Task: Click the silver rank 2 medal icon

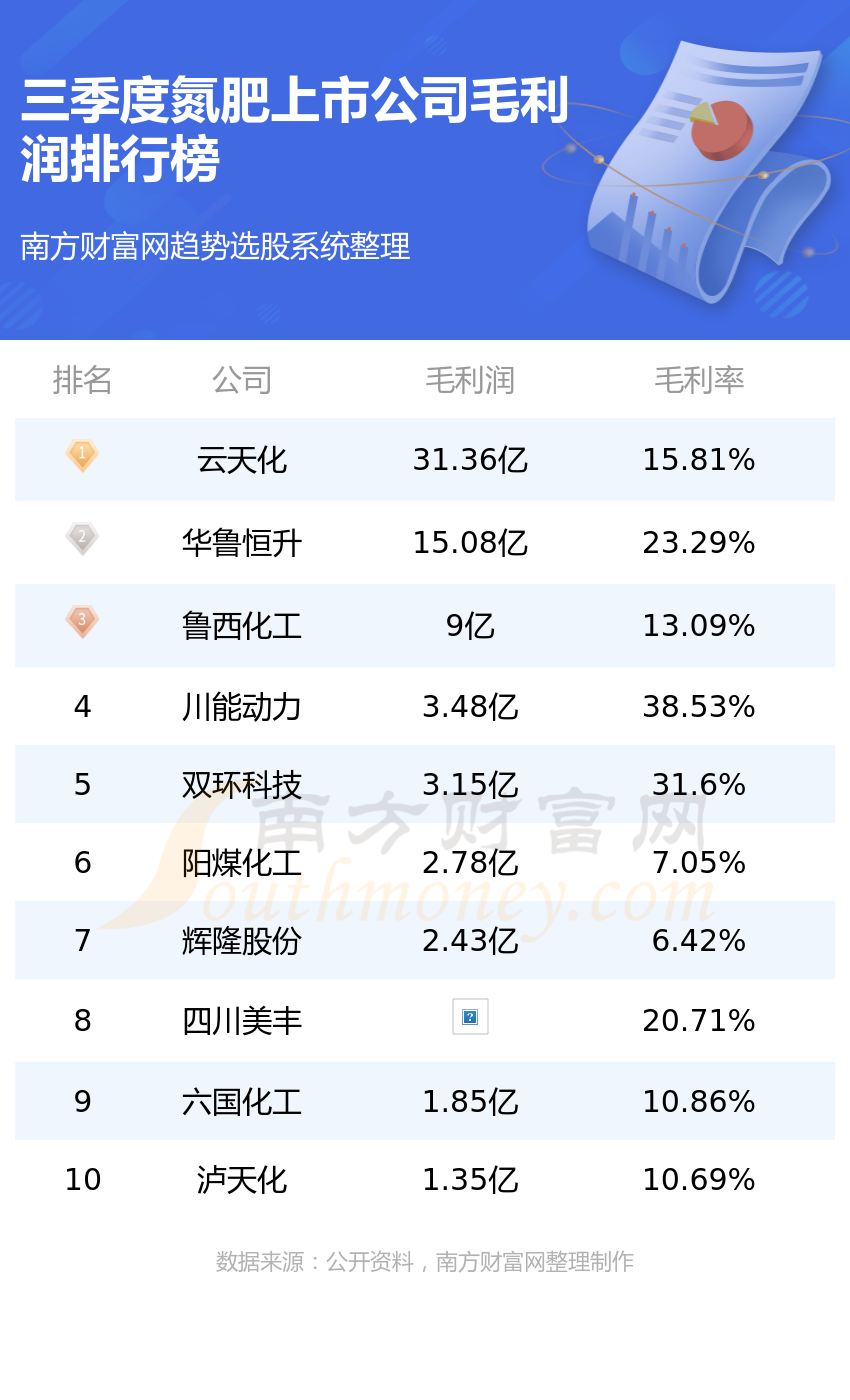Action: click(x=82, y=538)
